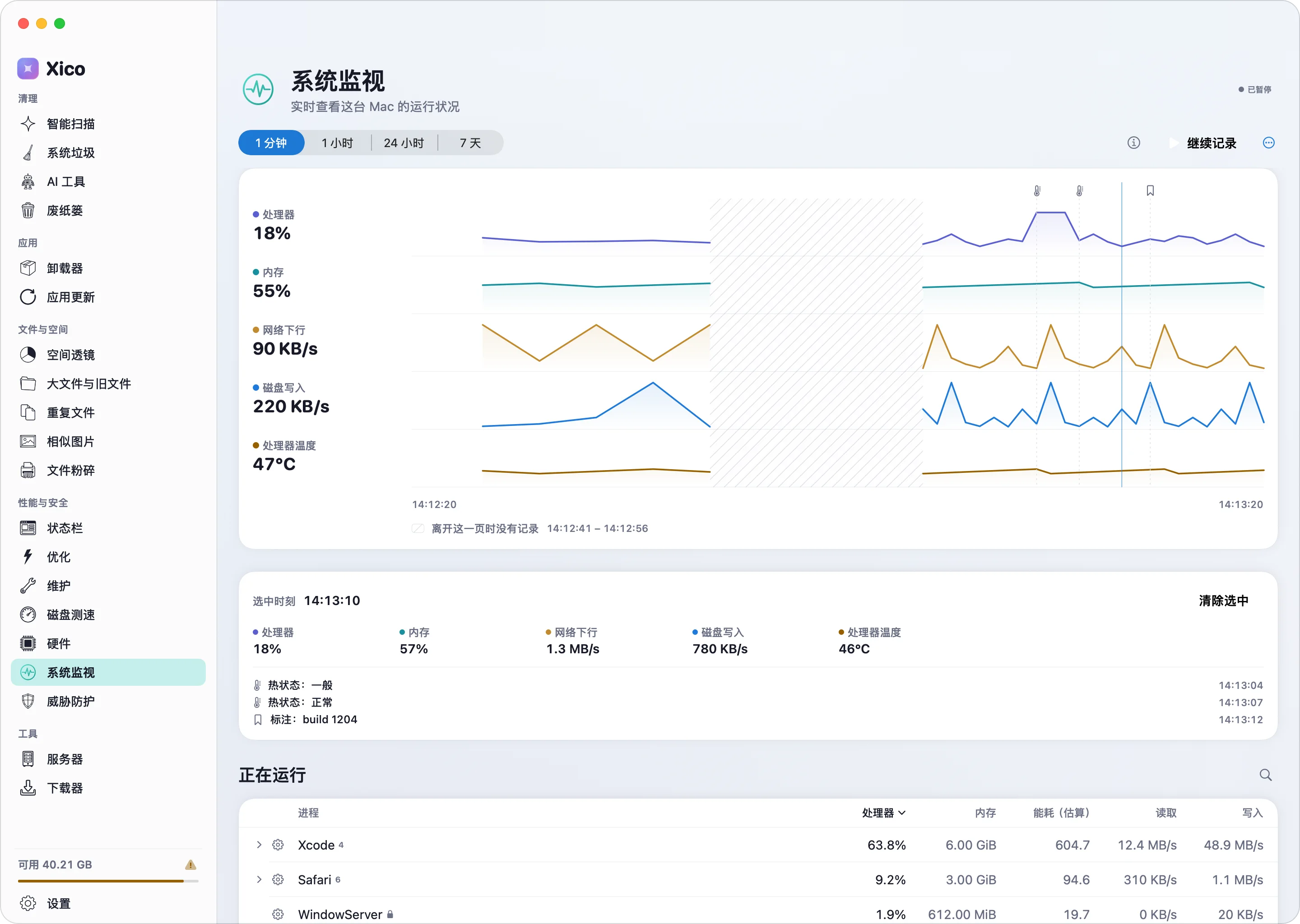
Task: Select 系统监视 in the sidebar
Action: pos(108,673)
